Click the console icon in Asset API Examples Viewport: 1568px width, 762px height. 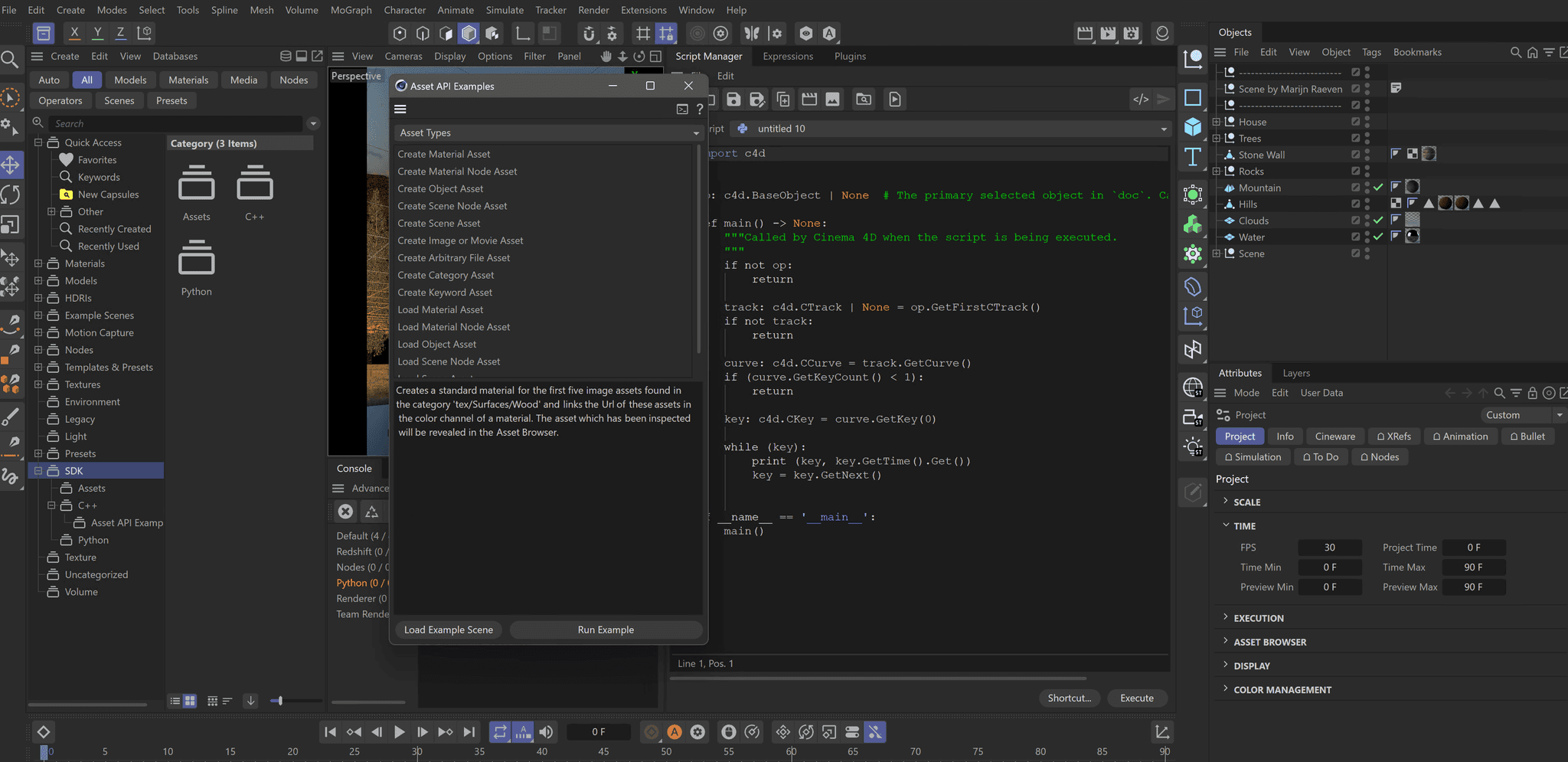click(x=682, y=110)
